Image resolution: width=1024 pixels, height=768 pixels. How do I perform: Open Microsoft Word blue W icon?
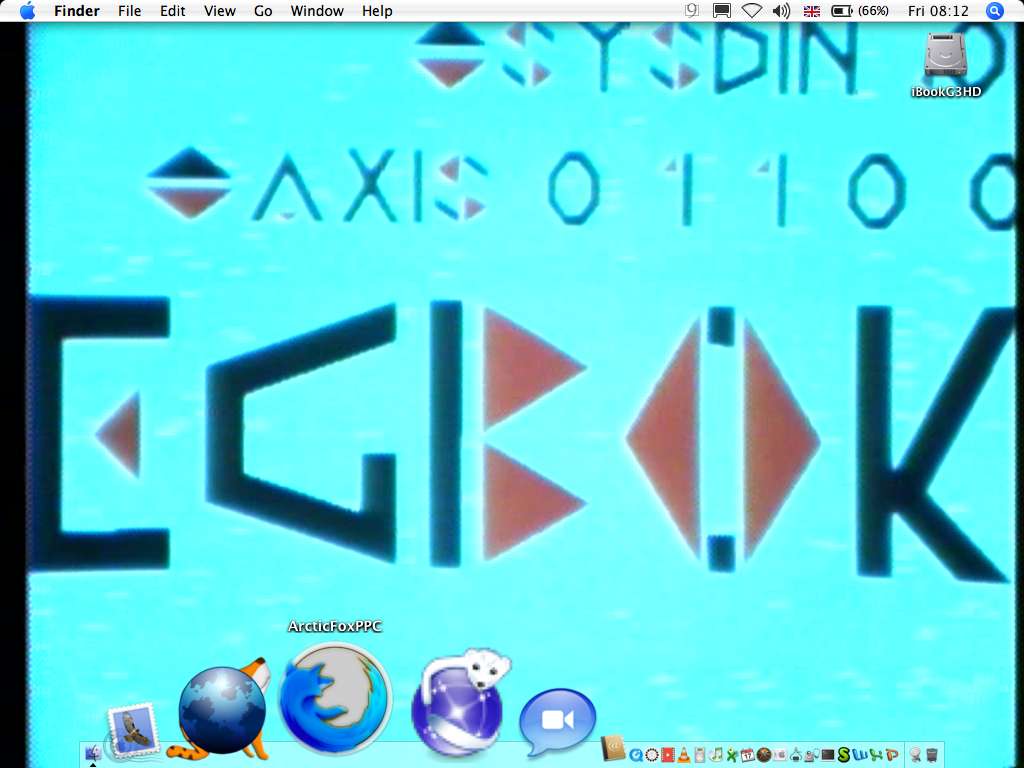[x=859, y=755]
